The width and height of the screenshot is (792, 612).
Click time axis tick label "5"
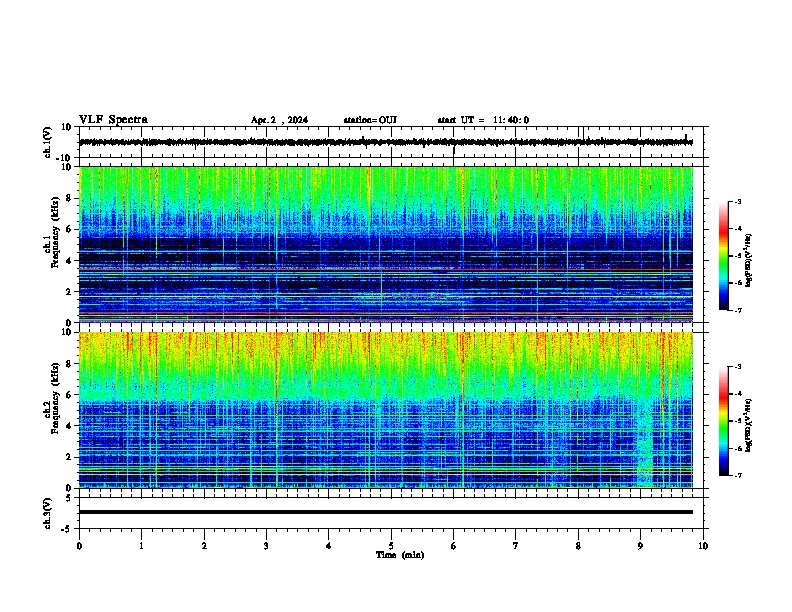click(x=391, y=546)
